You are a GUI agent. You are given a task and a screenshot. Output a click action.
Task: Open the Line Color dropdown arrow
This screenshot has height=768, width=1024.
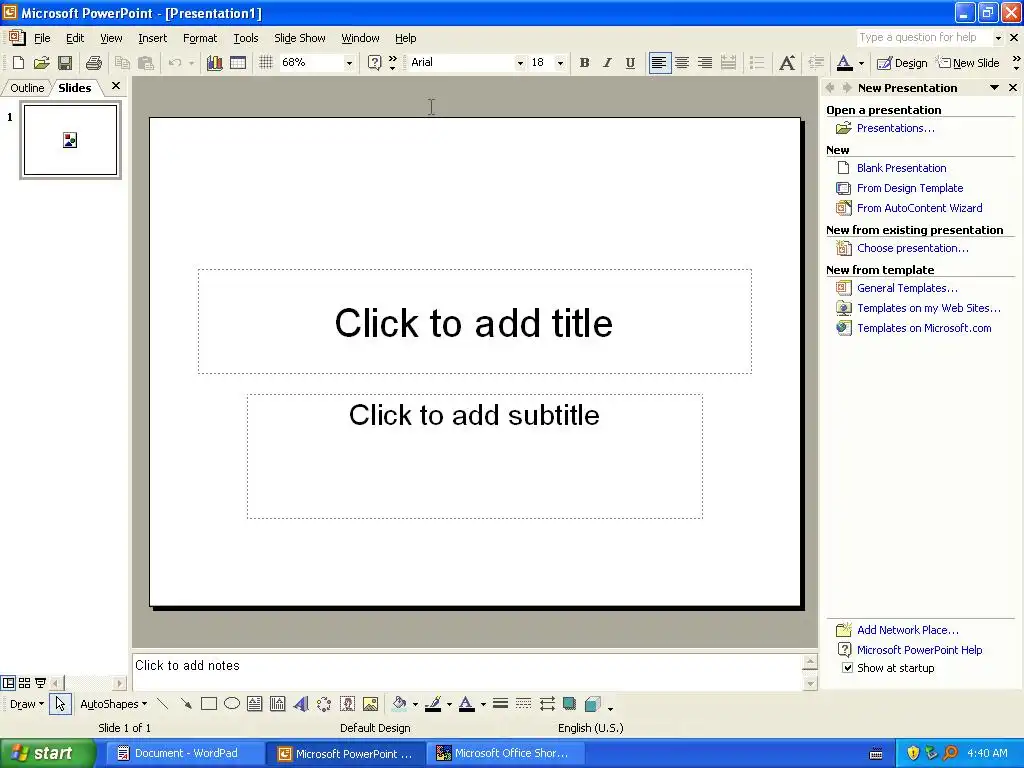449,704
